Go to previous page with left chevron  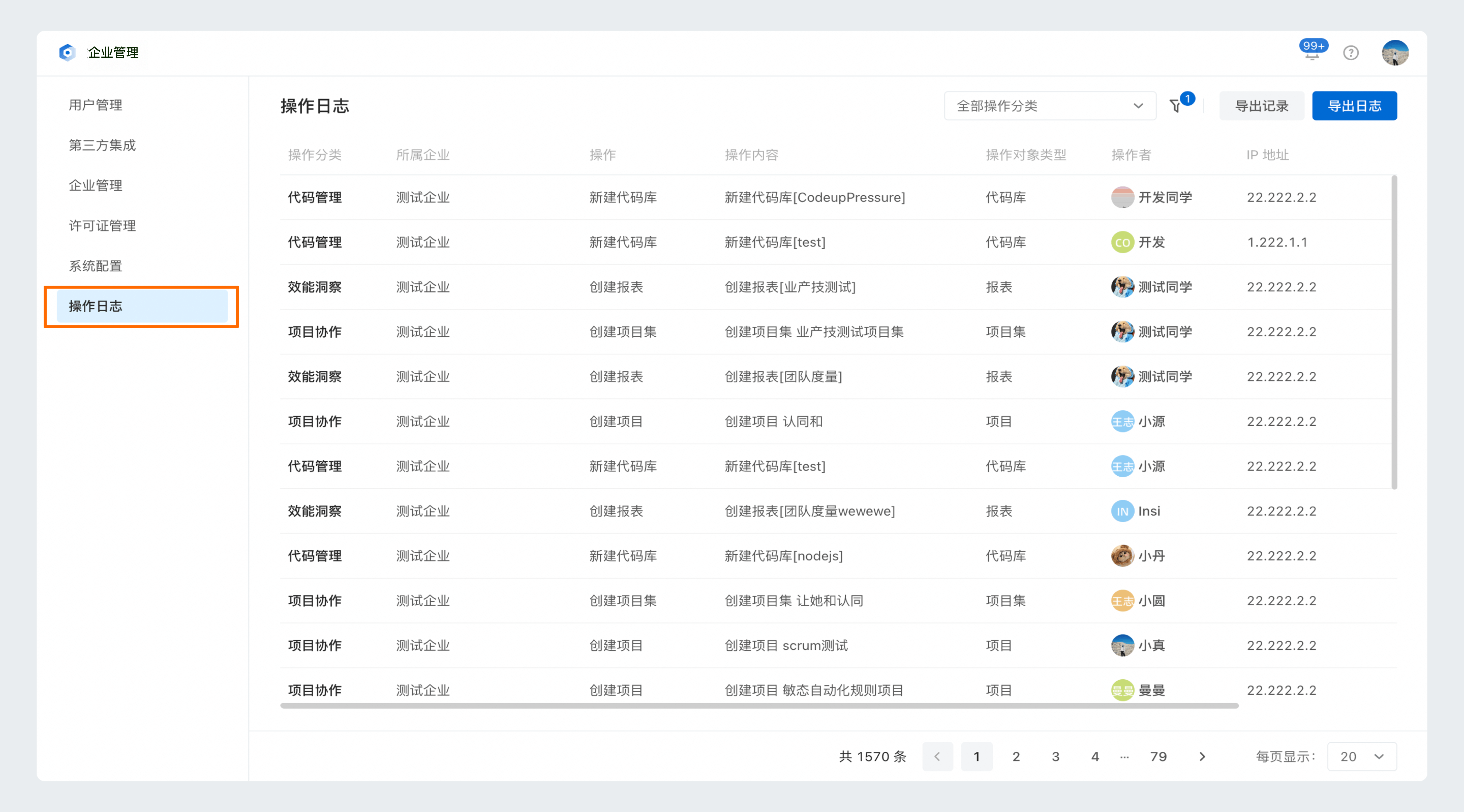pyautogui.click(x=937, y=756)
